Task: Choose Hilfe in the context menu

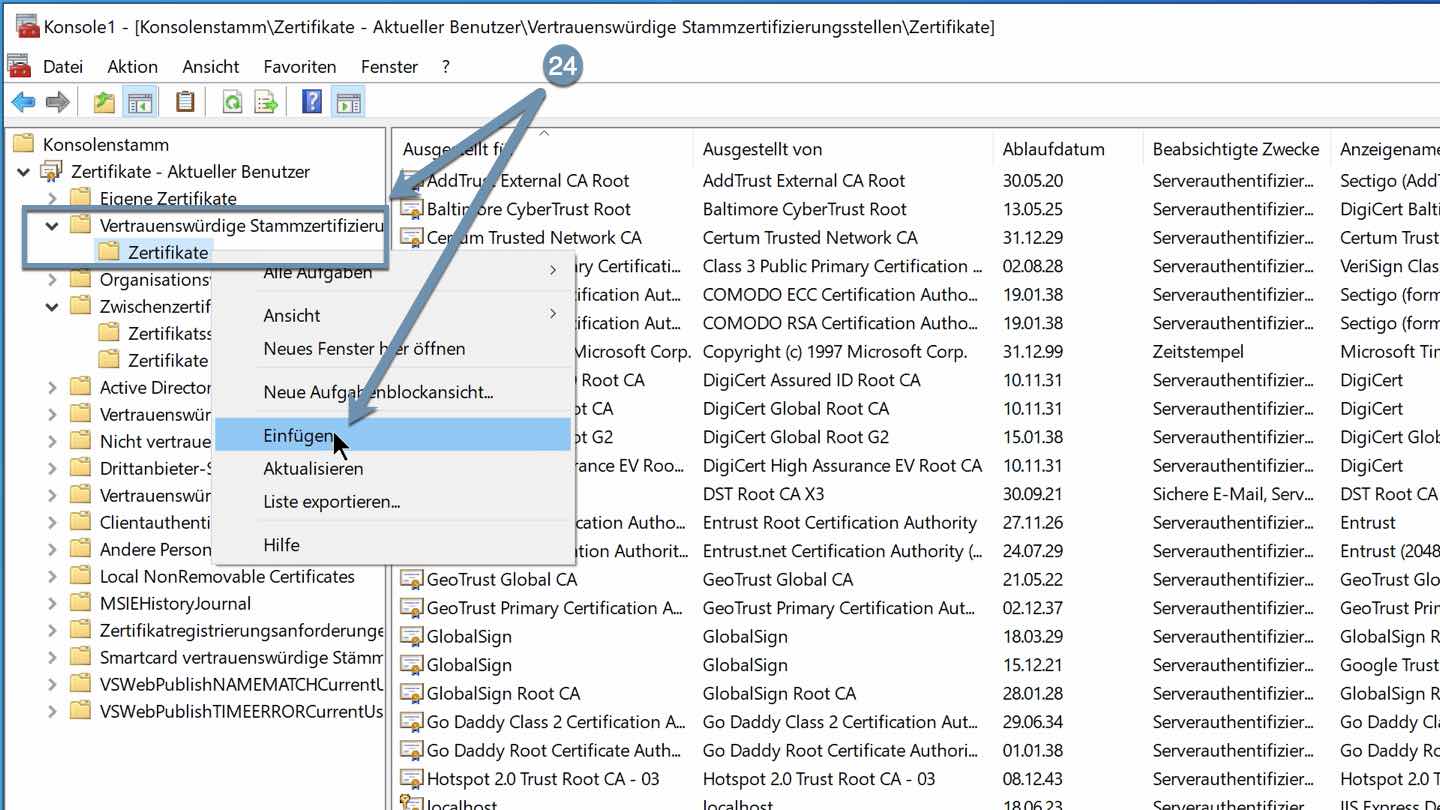Action: [x=392, y=544]
